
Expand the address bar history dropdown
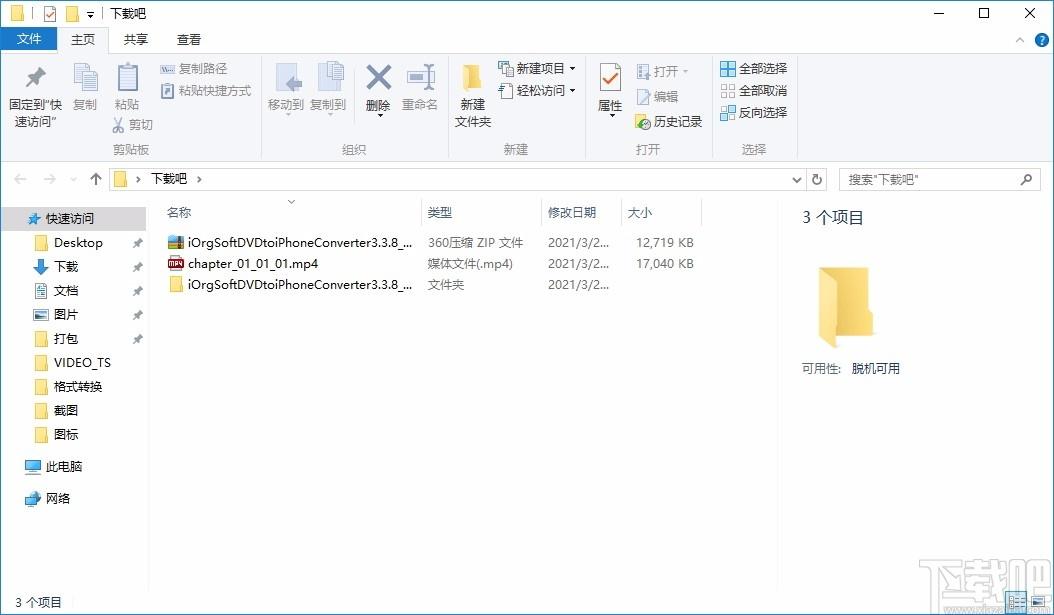pyautogui.click(x=797, y=179)
